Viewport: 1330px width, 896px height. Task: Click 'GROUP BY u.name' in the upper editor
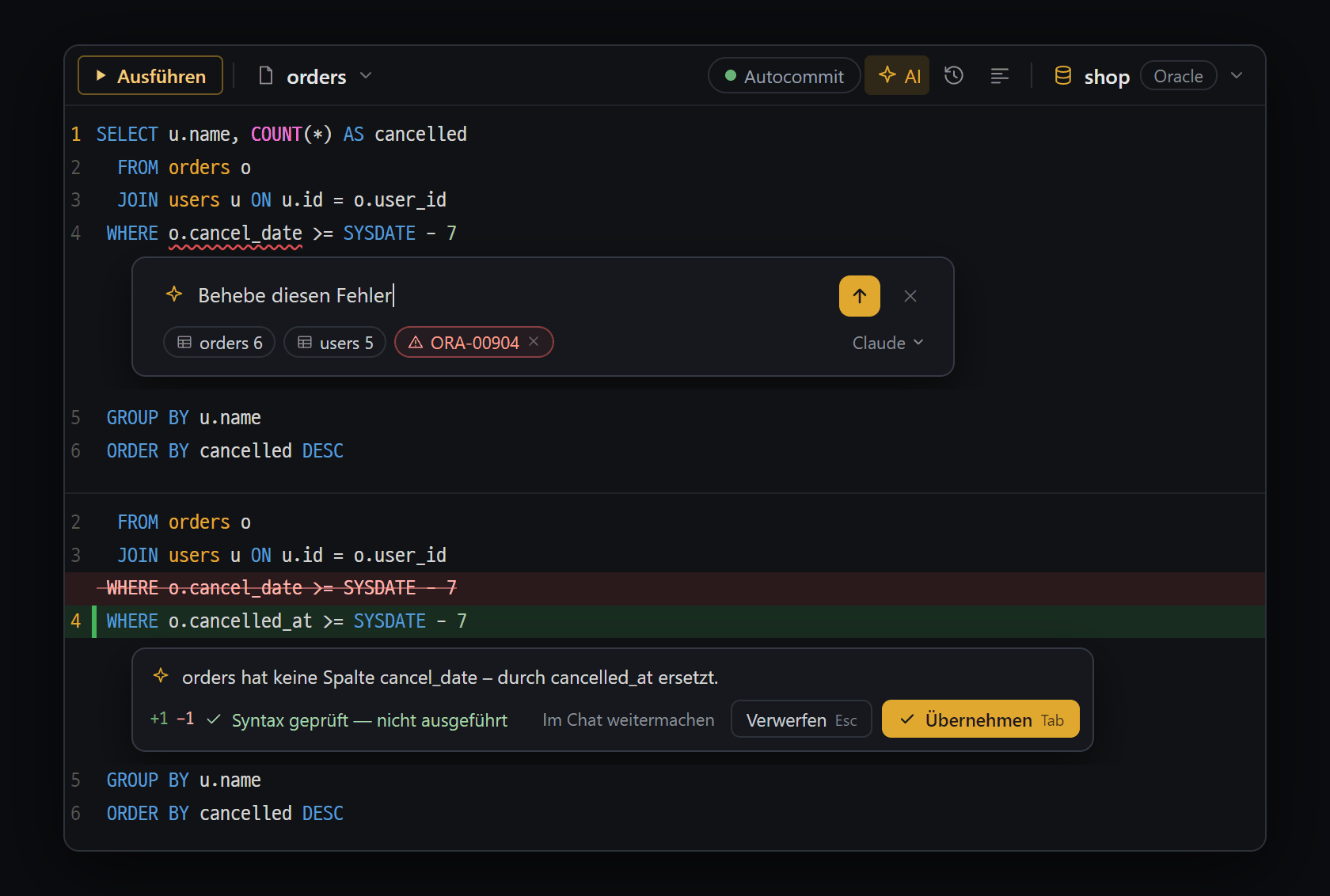pos(184,418)
